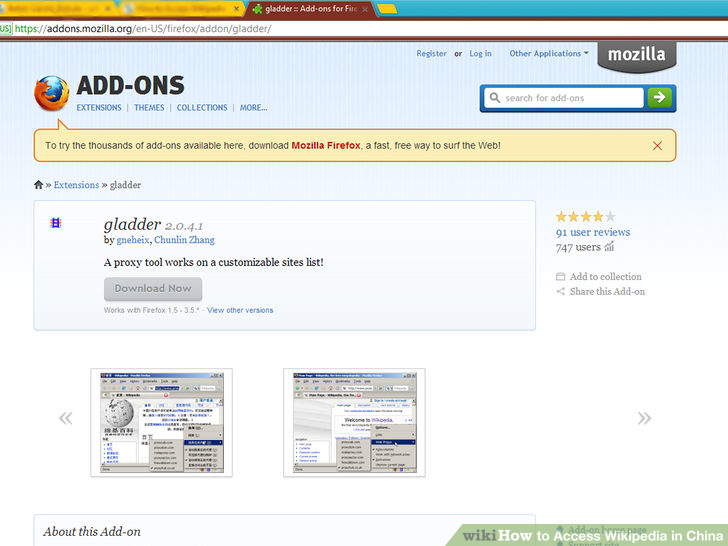This screenshot has width=728, height=546.
Task: Open the Themes menu item
Action: click(149, 108)
